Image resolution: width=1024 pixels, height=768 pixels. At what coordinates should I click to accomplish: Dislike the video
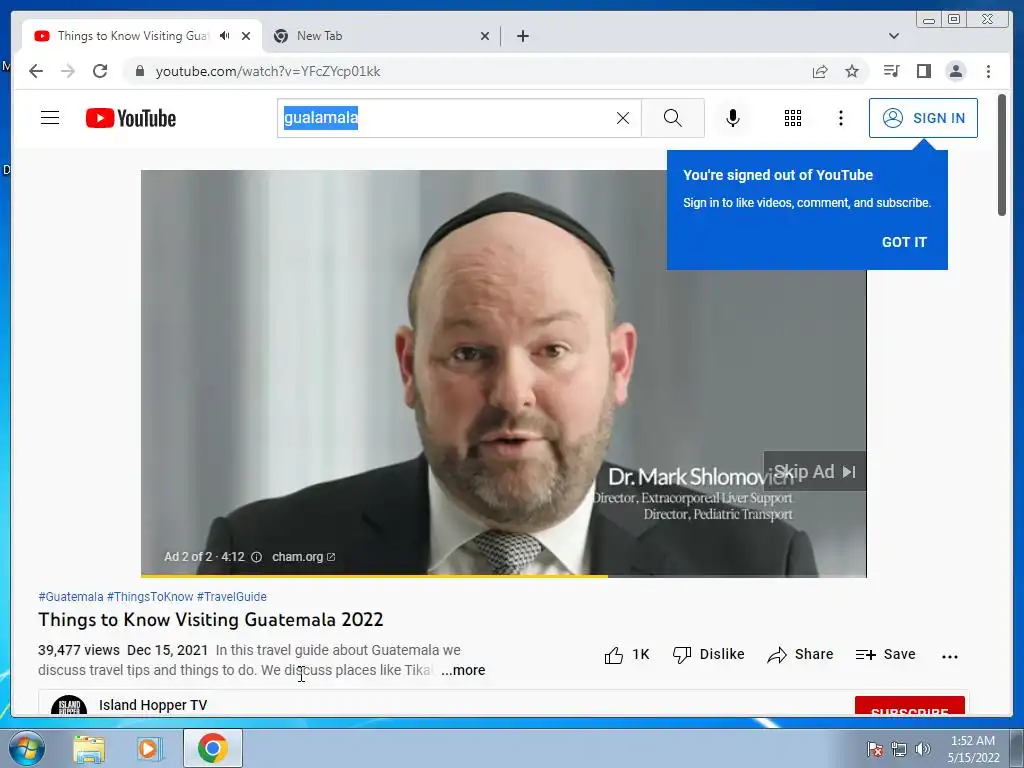coord(709,655)
